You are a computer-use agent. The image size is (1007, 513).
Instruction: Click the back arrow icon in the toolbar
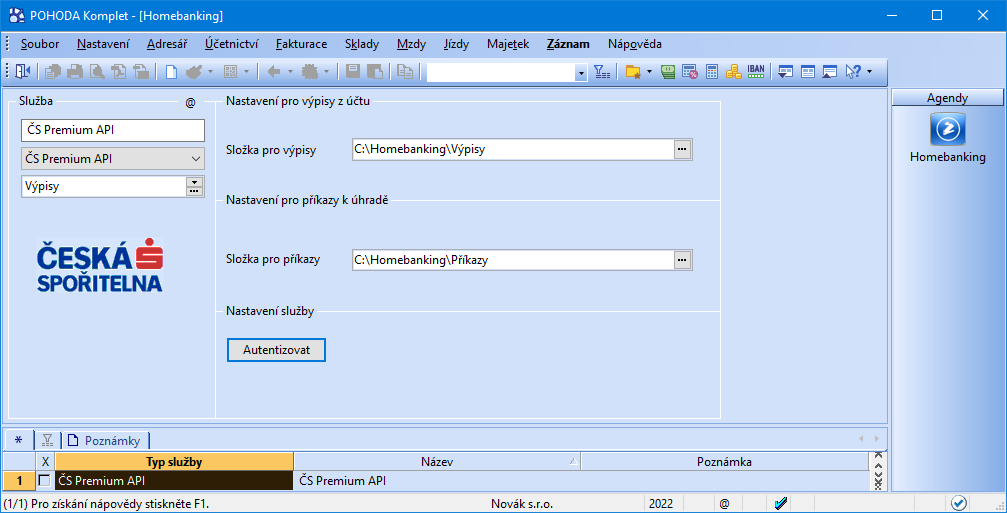(x=274, y=72)
